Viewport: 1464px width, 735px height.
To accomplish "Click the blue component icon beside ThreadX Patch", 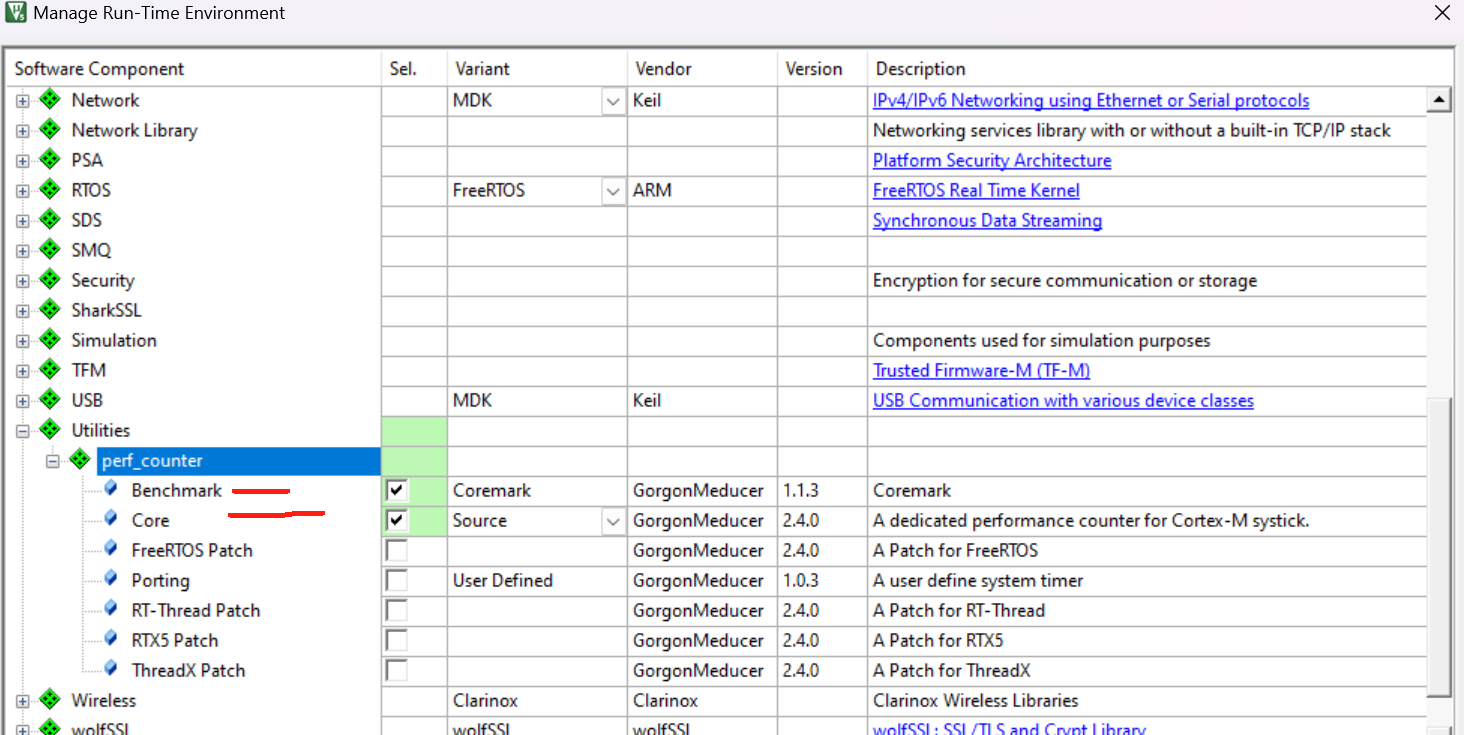I will point(112,669).
